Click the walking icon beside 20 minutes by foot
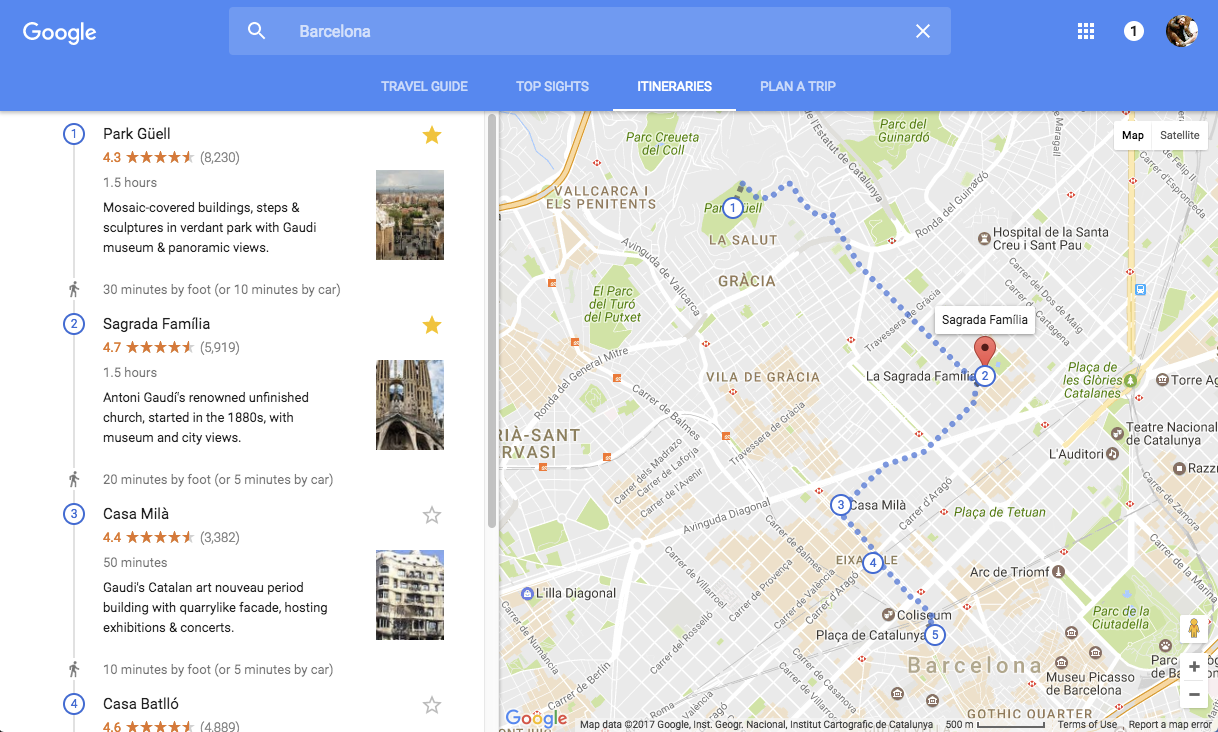Image resolution: width=1218 pixels, height=732 pixels. [x=74, y=480]
